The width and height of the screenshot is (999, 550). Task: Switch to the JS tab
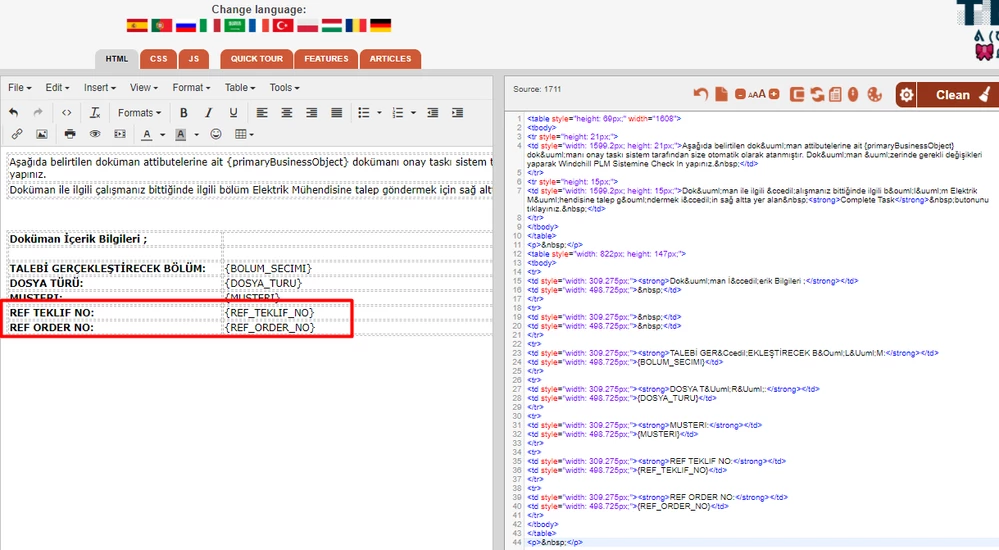[194, 59]
